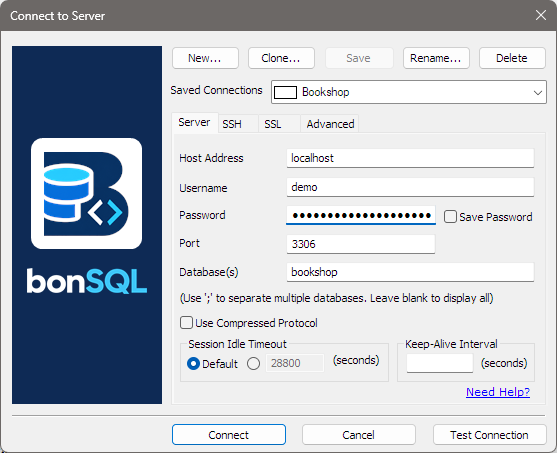Clone the current connection
This screenshot has width=557, height=453.
[281, 58]
